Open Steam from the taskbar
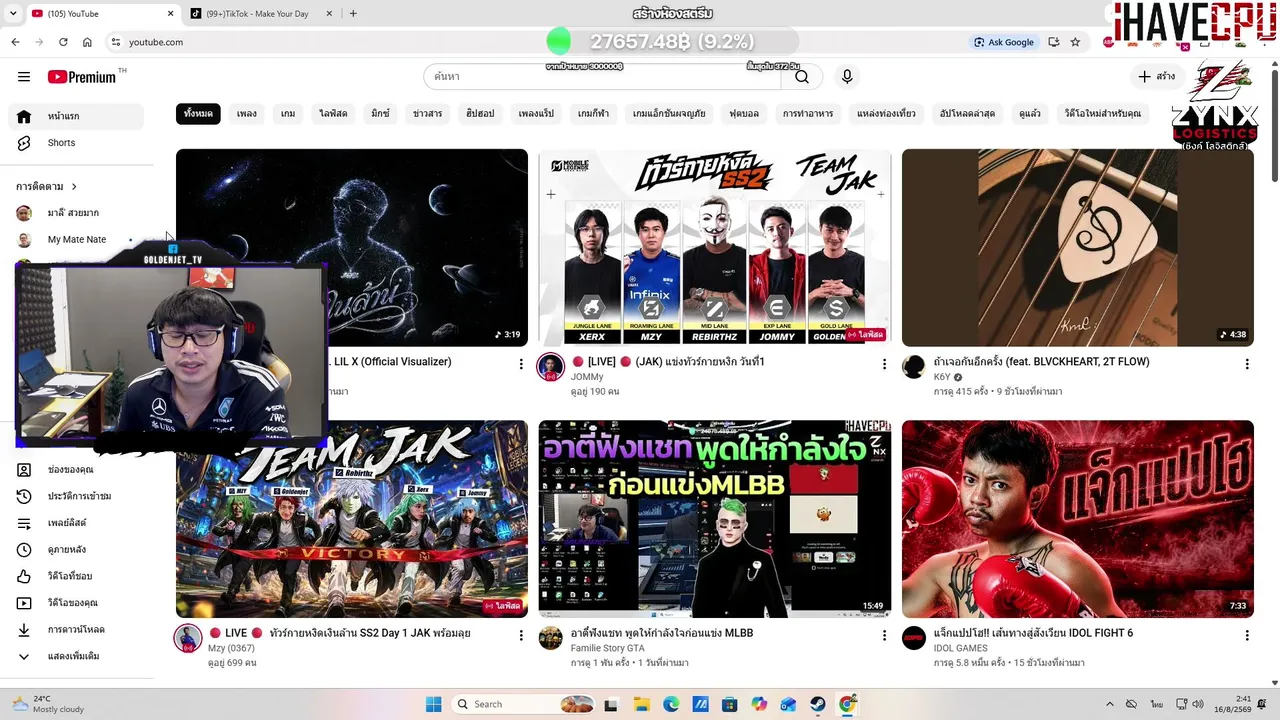The image size is (1280, 720). [818, 704]
